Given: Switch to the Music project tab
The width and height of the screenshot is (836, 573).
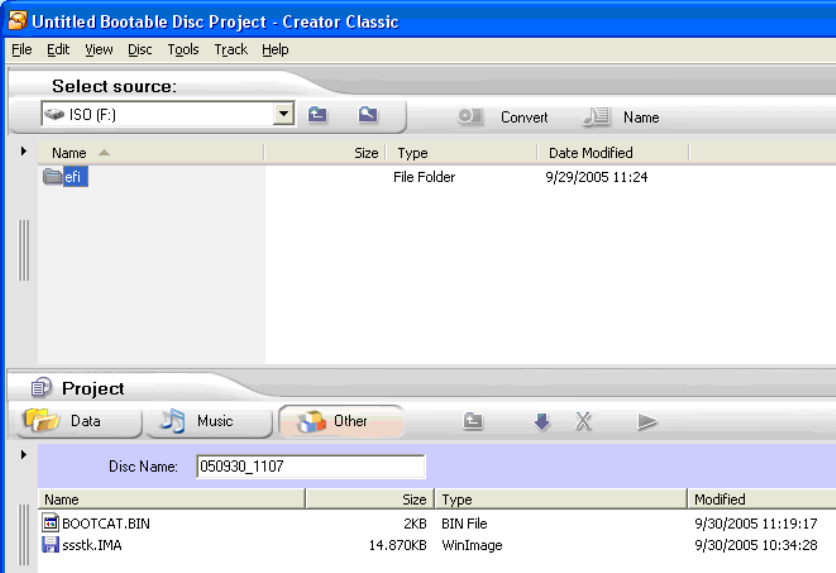Looking at the screenshot, I should pos(208,421).
